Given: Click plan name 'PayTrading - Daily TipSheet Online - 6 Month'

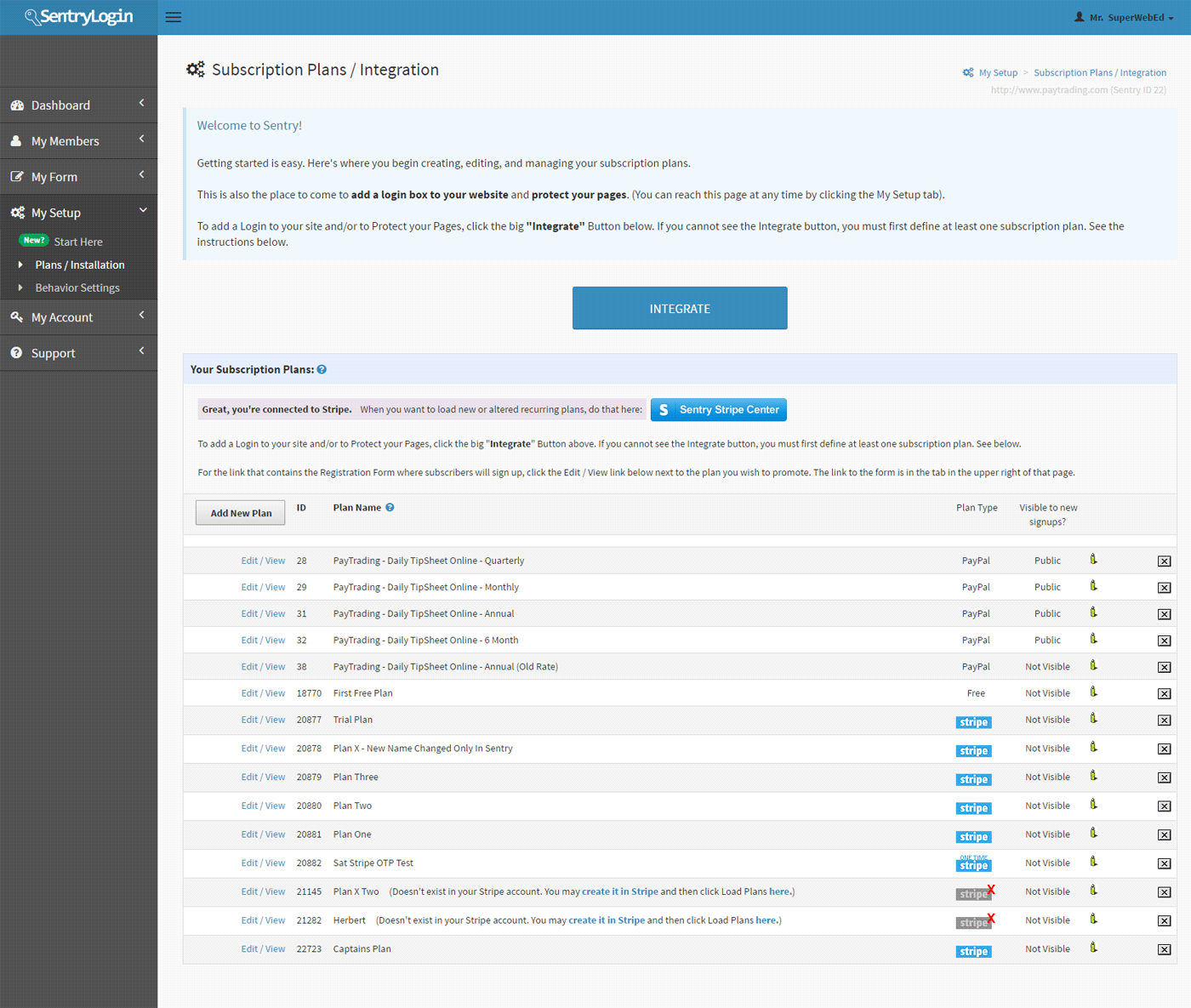Looking at the screenshot, I should 425,641.
